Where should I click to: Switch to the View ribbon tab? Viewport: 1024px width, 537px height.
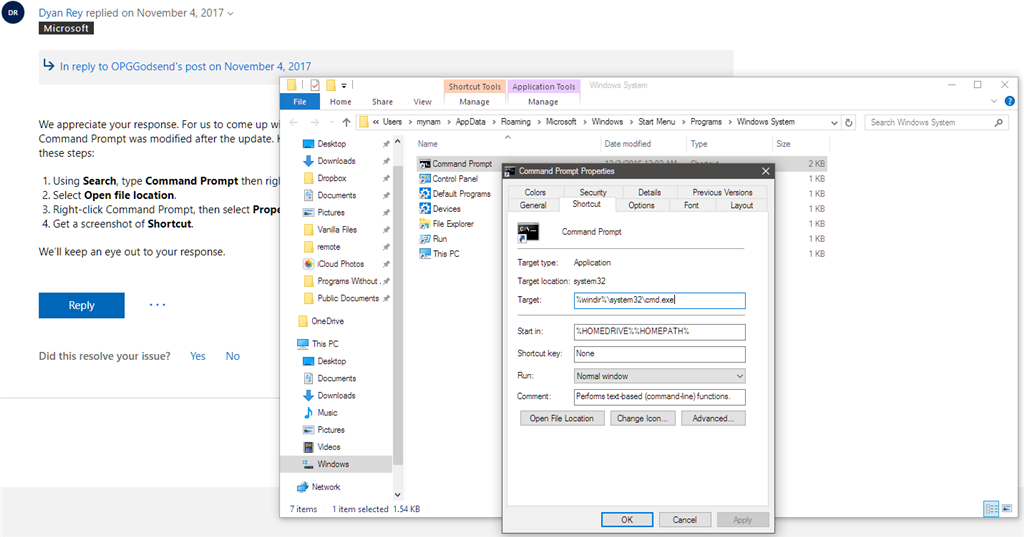(423, 102)
